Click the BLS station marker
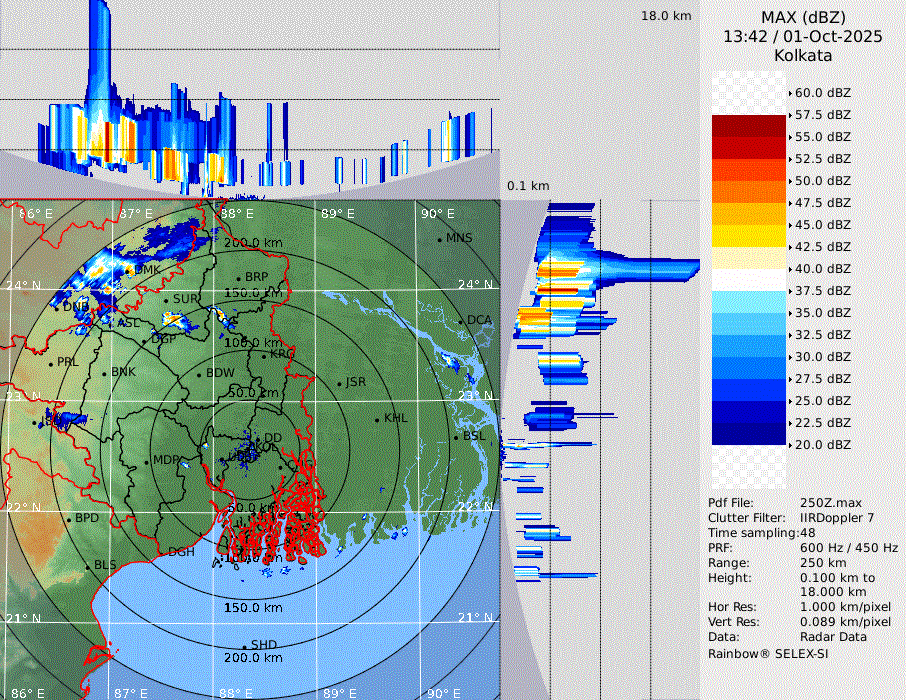This screenshot has height=700, width=906. (x=87, y=566)
